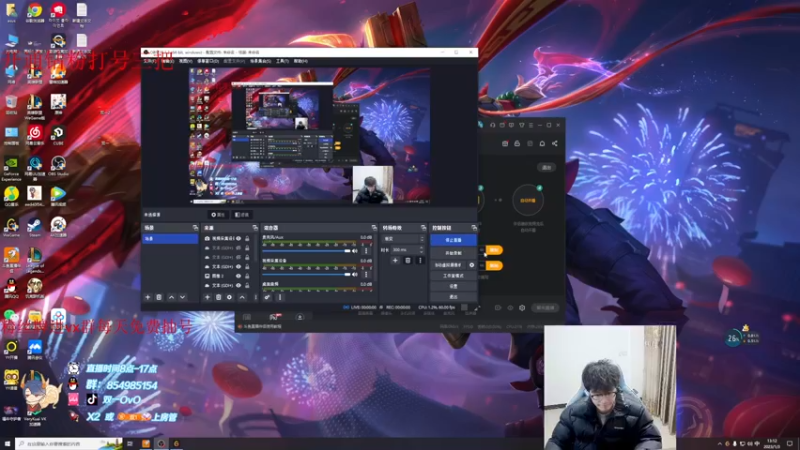This screenshot has width=800, height=450.
Task: Open Task View on the taskbar
Action: coord(130,444)
